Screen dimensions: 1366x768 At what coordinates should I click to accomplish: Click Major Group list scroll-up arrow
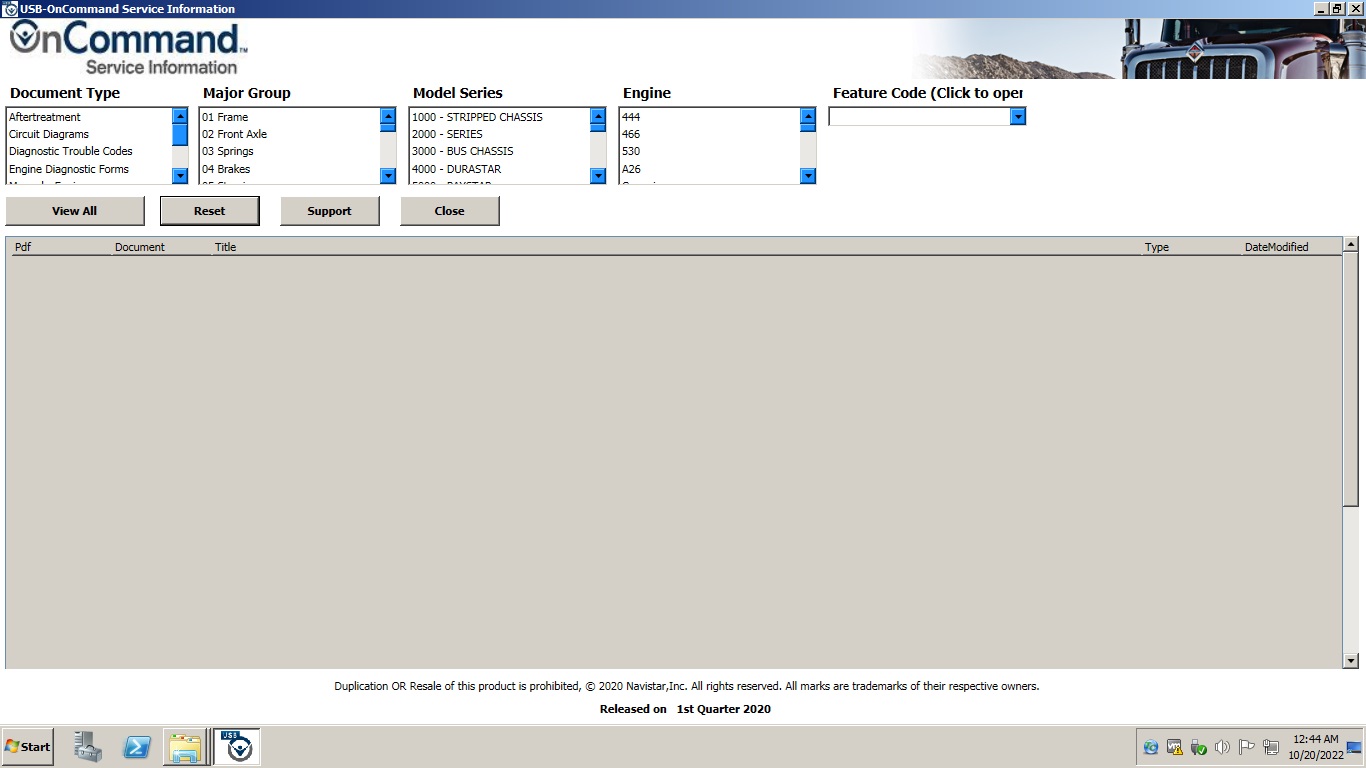point(388,116)
